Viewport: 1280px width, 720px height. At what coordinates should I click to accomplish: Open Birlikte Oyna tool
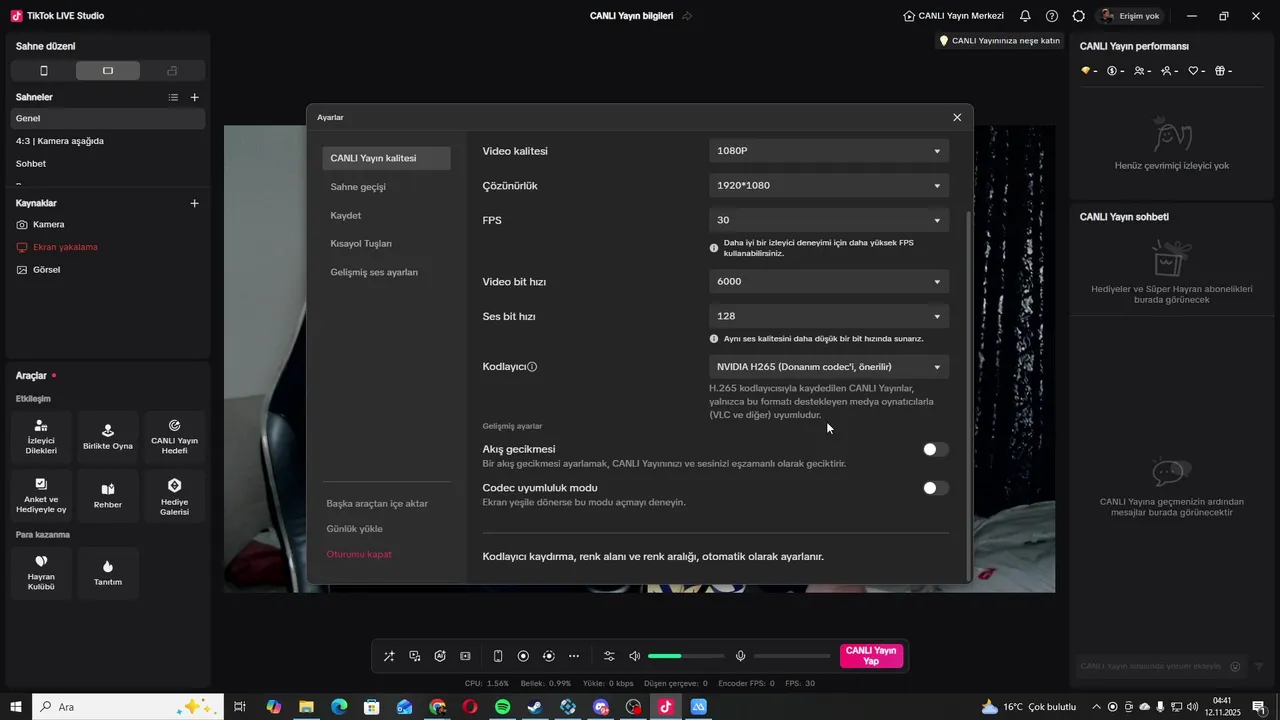coord(108,437)
